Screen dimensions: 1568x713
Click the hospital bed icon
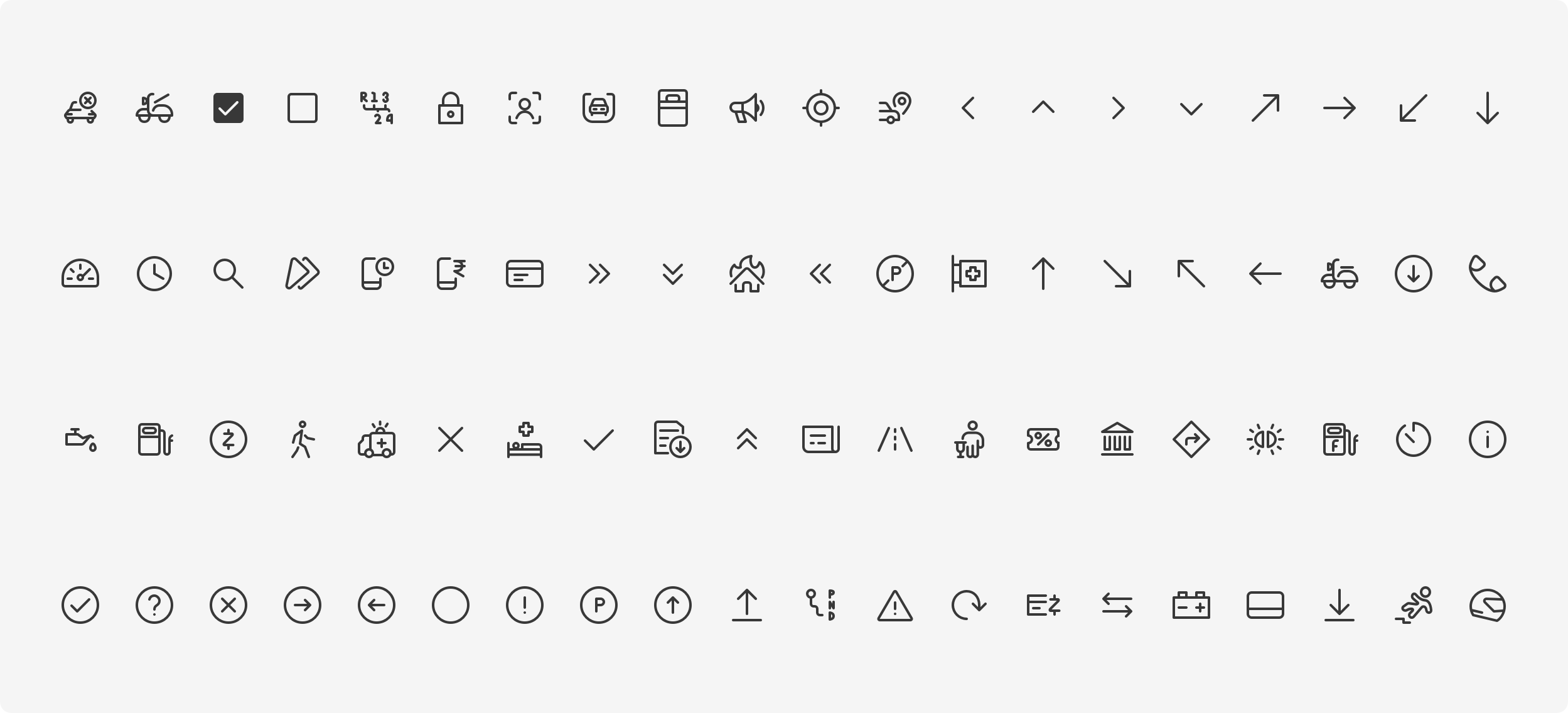tap(525, 439)
